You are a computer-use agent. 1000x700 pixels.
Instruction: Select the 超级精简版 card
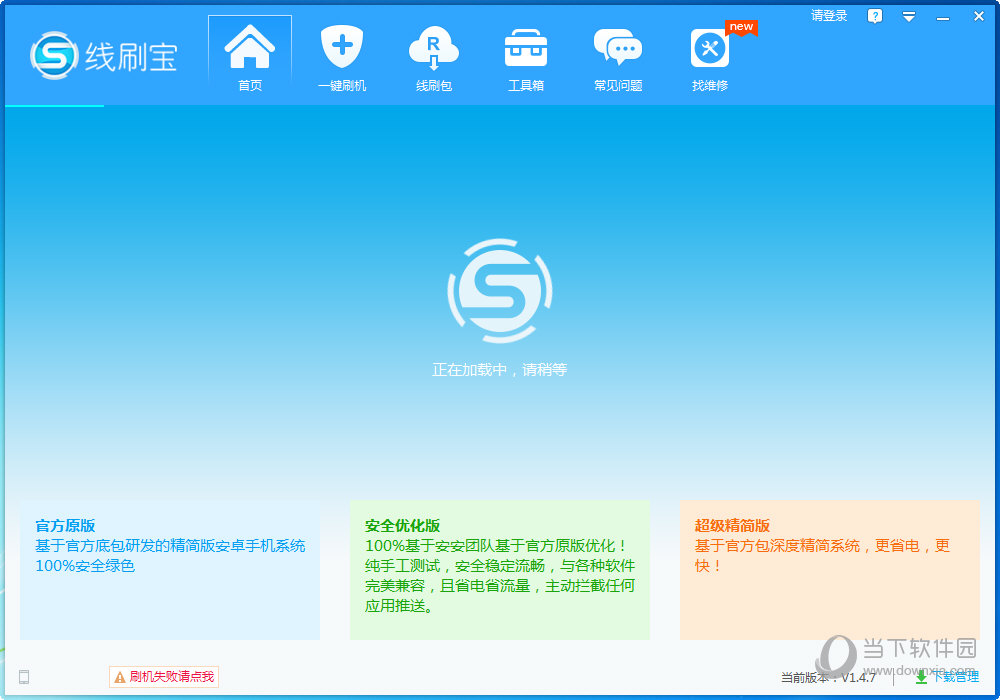click(830, 570)
